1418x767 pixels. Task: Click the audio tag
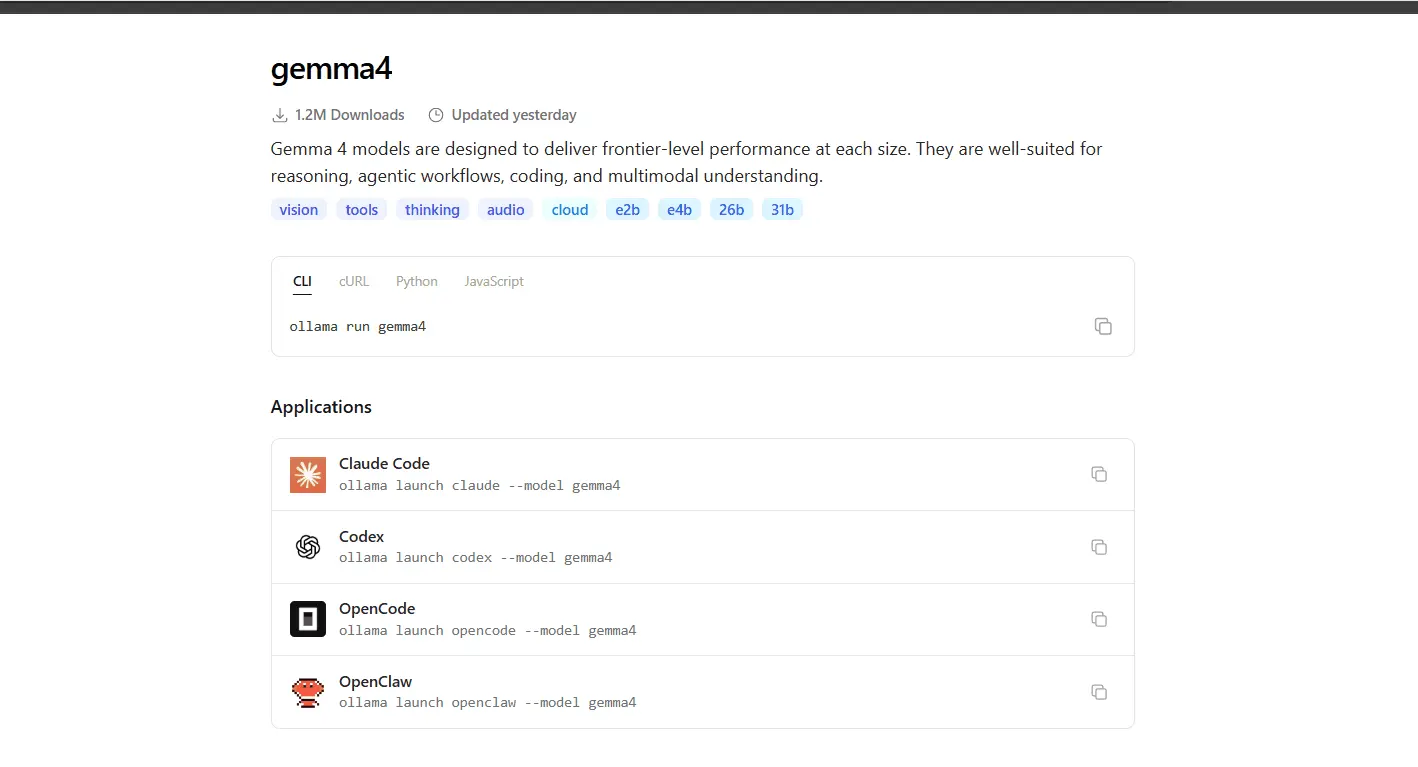point(506,210)
